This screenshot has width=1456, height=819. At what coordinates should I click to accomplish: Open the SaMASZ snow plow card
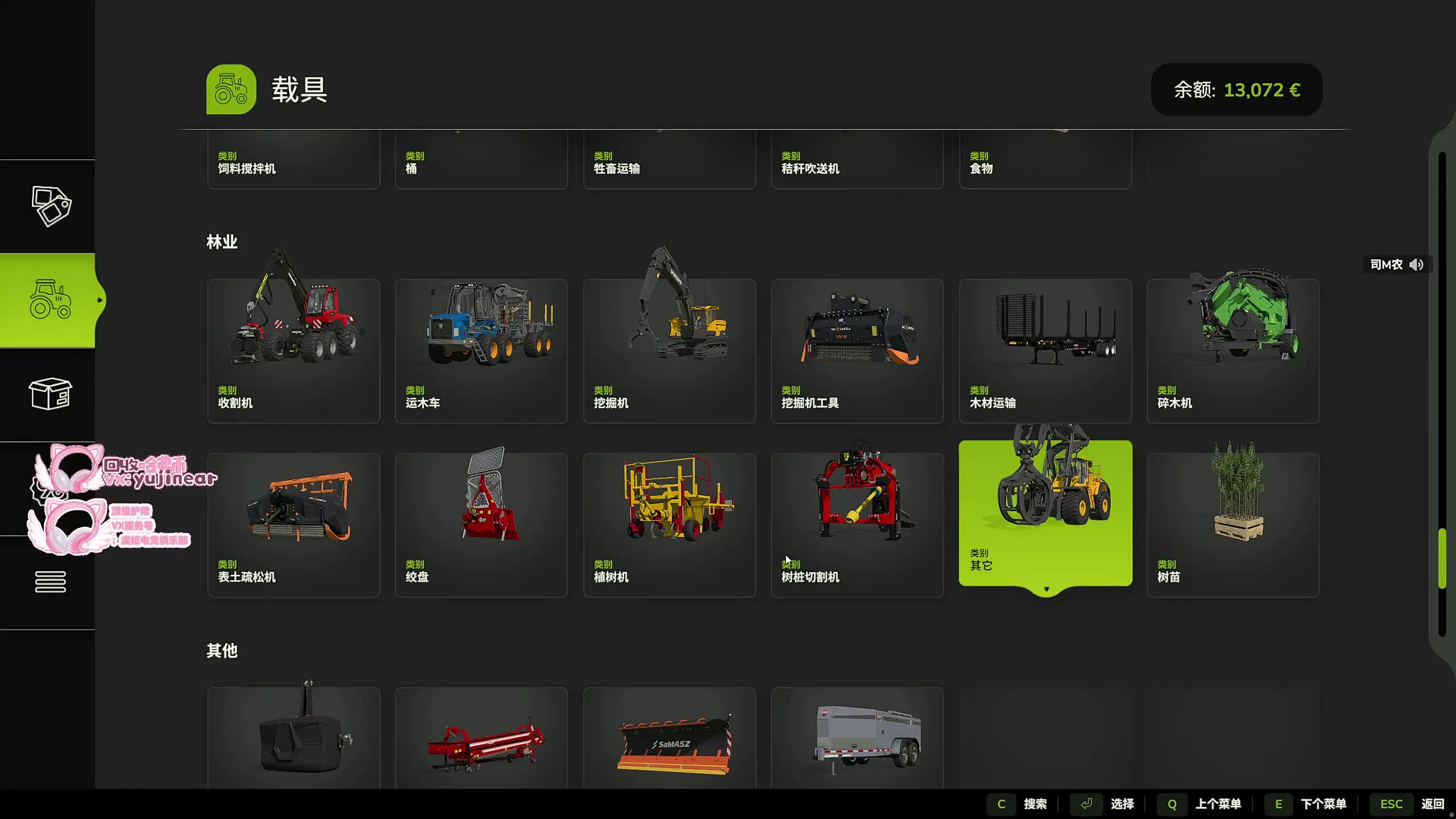click(x=669, y=738)
